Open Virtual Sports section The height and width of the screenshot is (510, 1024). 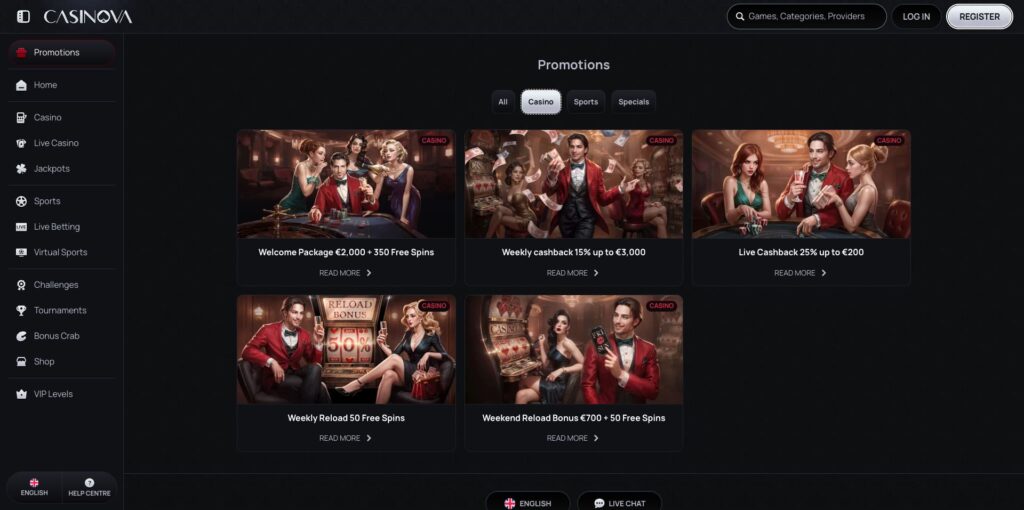61,252
